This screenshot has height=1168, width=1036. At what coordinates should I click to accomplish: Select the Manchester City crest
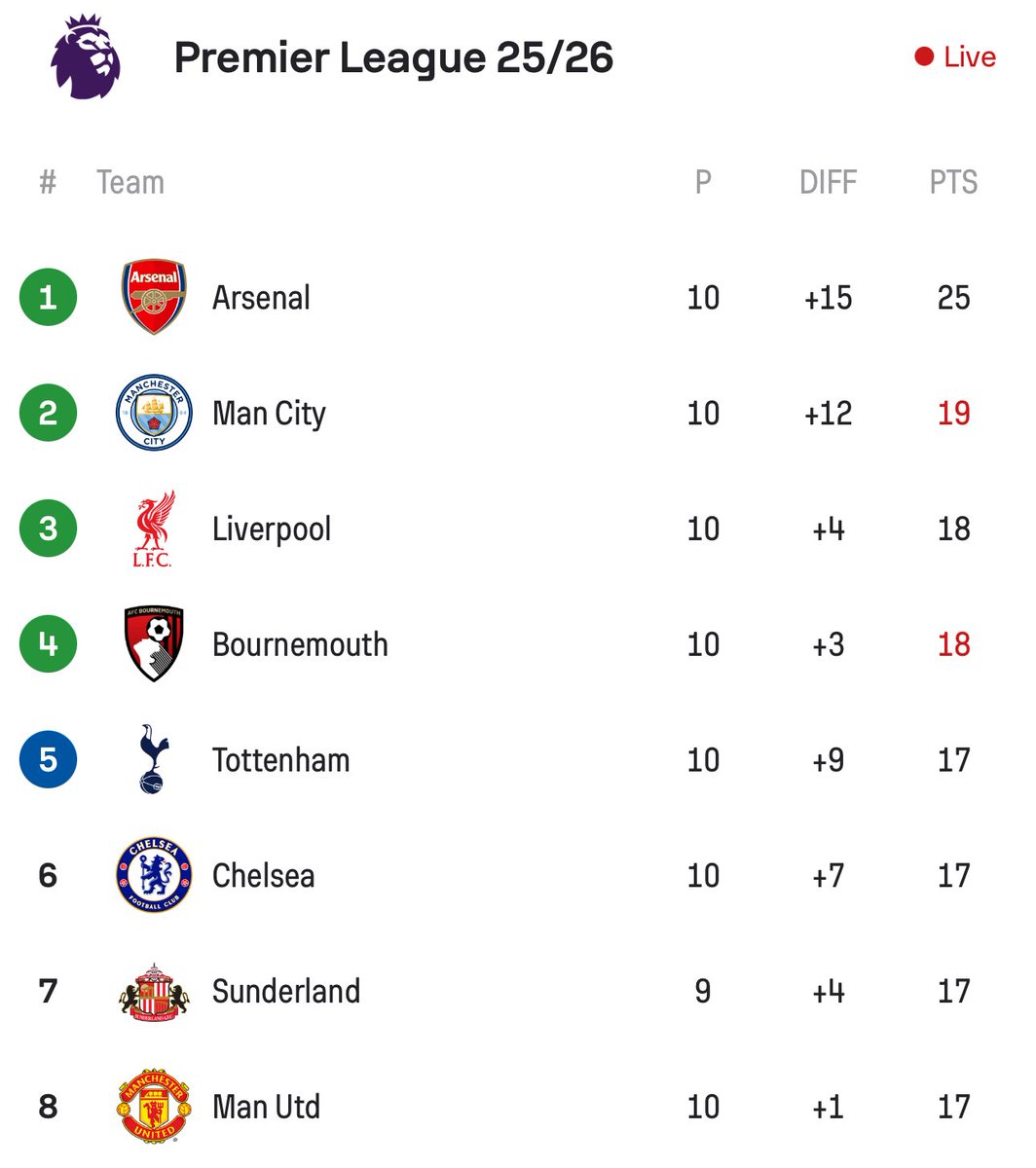pos(154,413)
